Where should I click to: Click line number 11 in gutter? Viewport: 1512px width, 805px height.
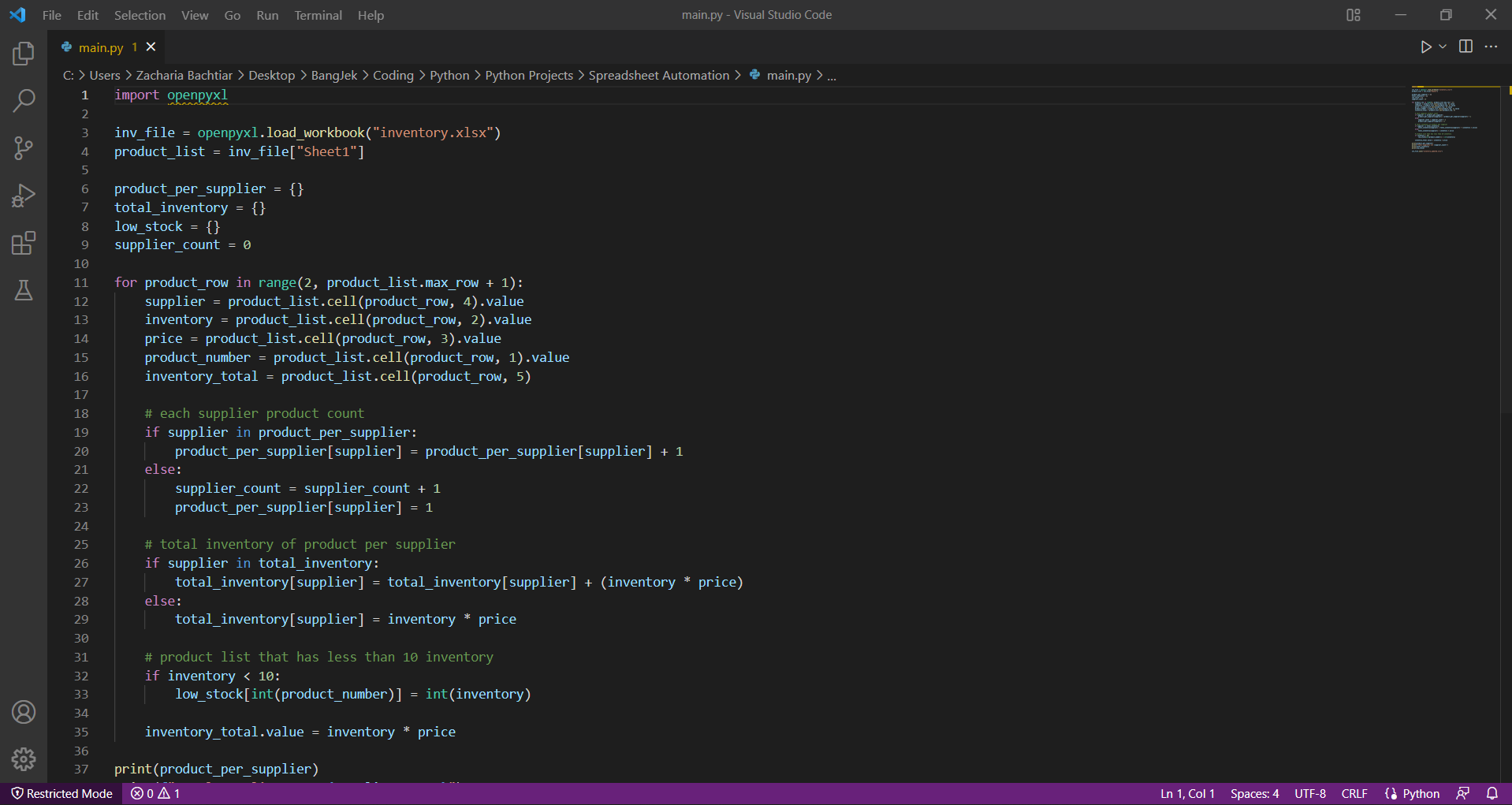coord(81,282)
